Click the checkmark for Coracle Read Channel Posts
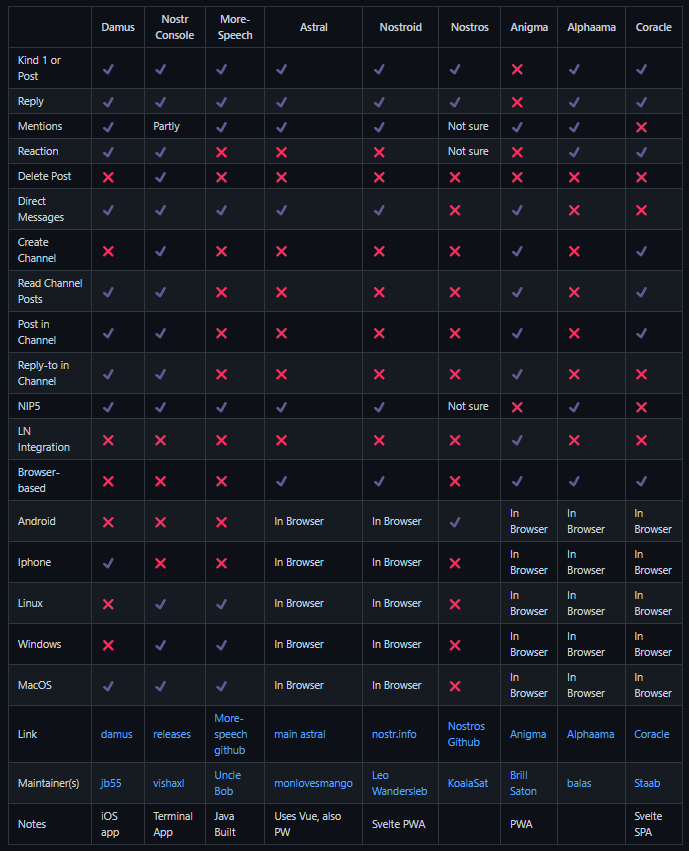689x851 pixels. 641,292
